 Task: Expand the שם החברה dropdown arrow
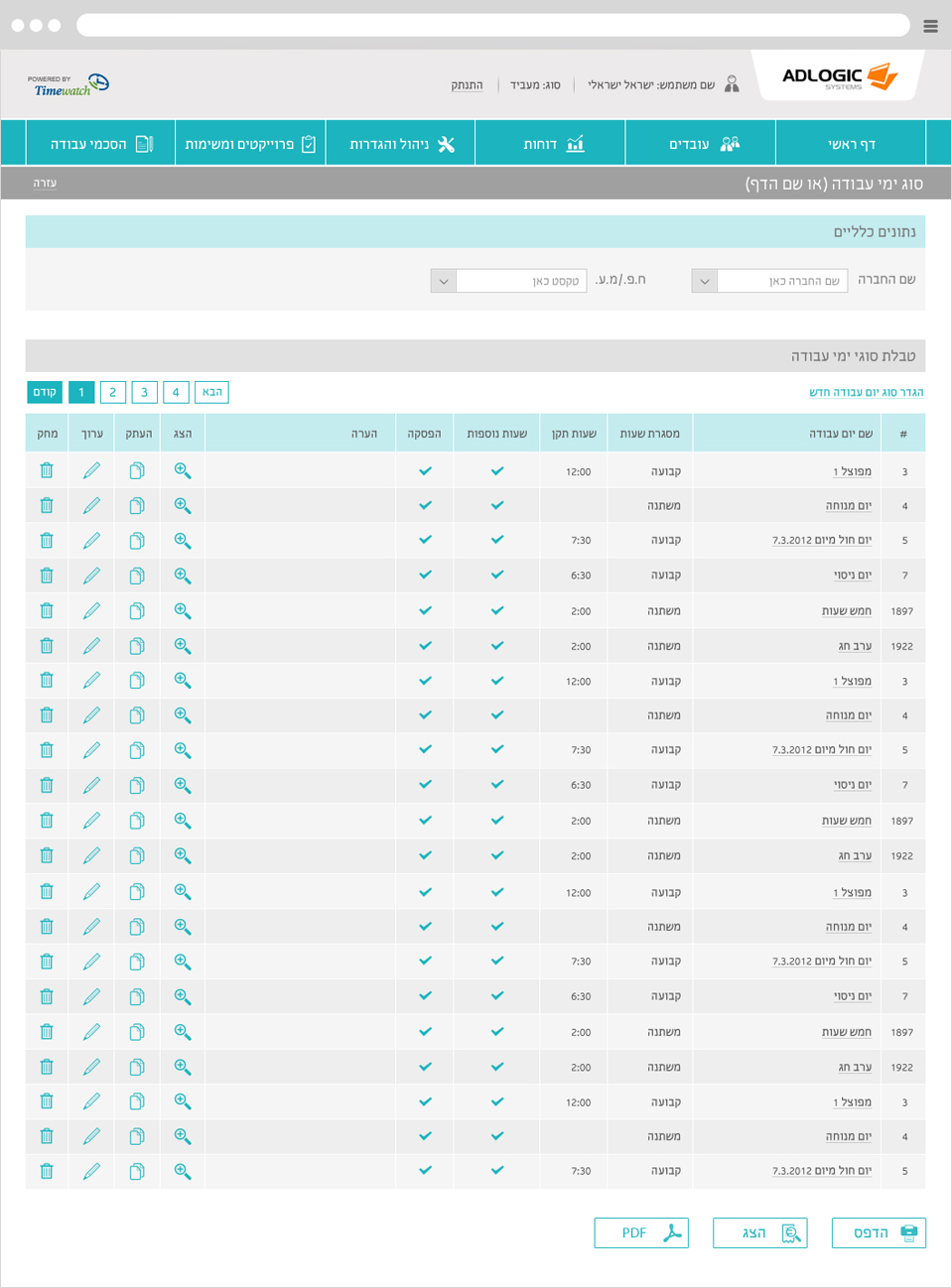click(x=704, y=281)
